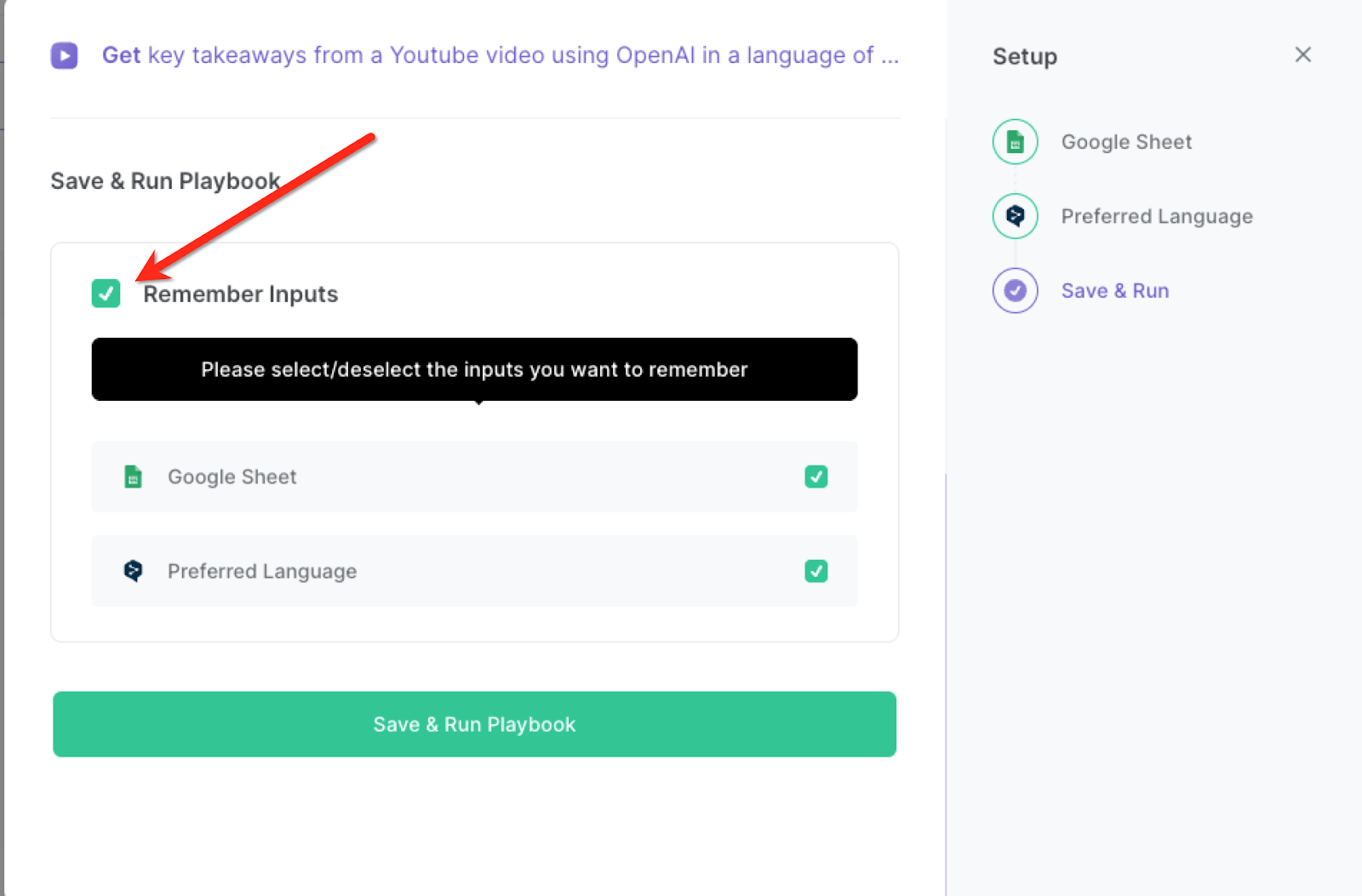Viewport: 1362px width, 896px height.
Task: Select the Google Sheet step in Setup
Action: point(1125,141)
